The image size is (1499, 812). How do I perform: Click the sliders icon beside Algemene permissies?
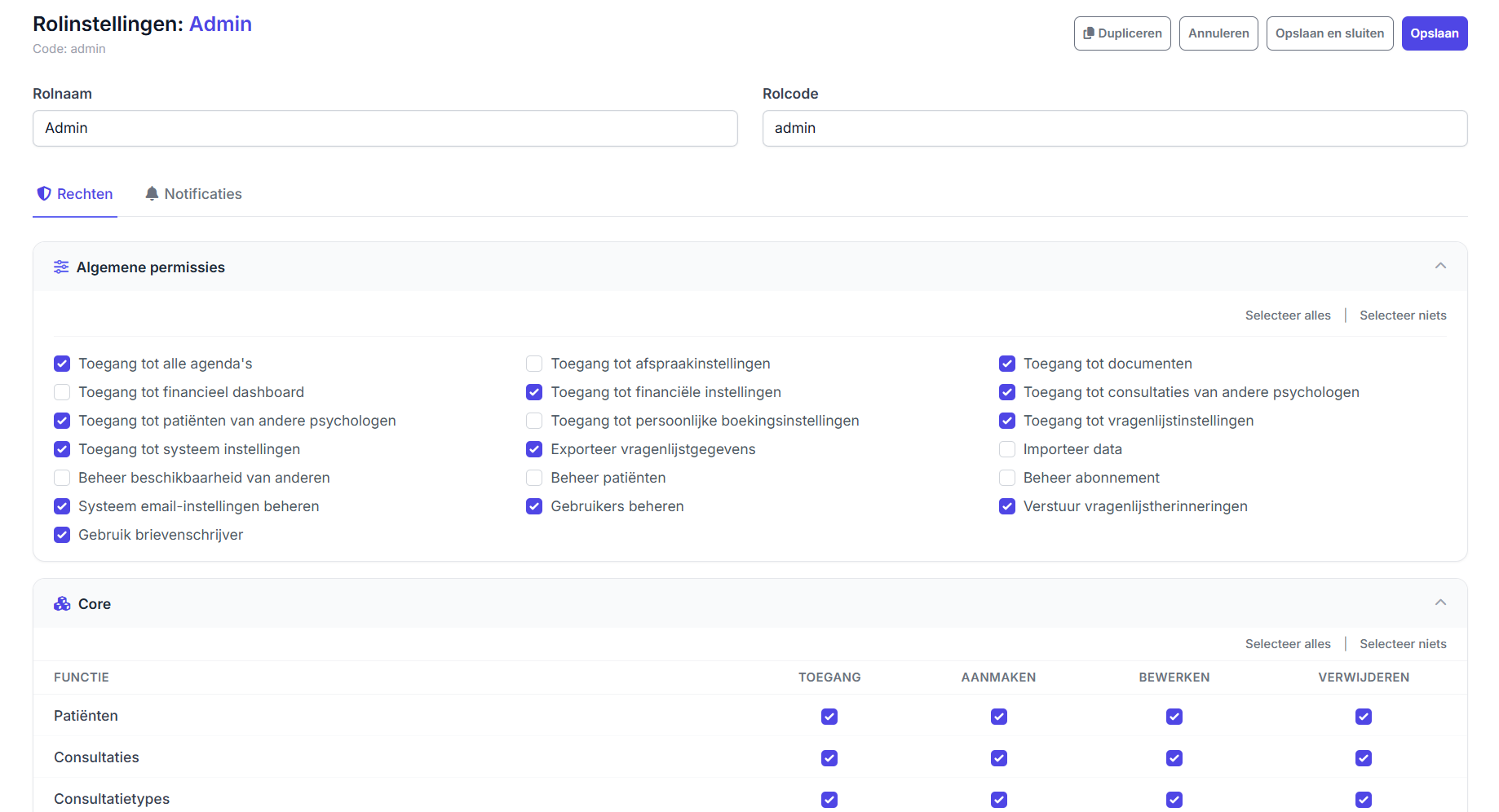click(x=61, y=267)
